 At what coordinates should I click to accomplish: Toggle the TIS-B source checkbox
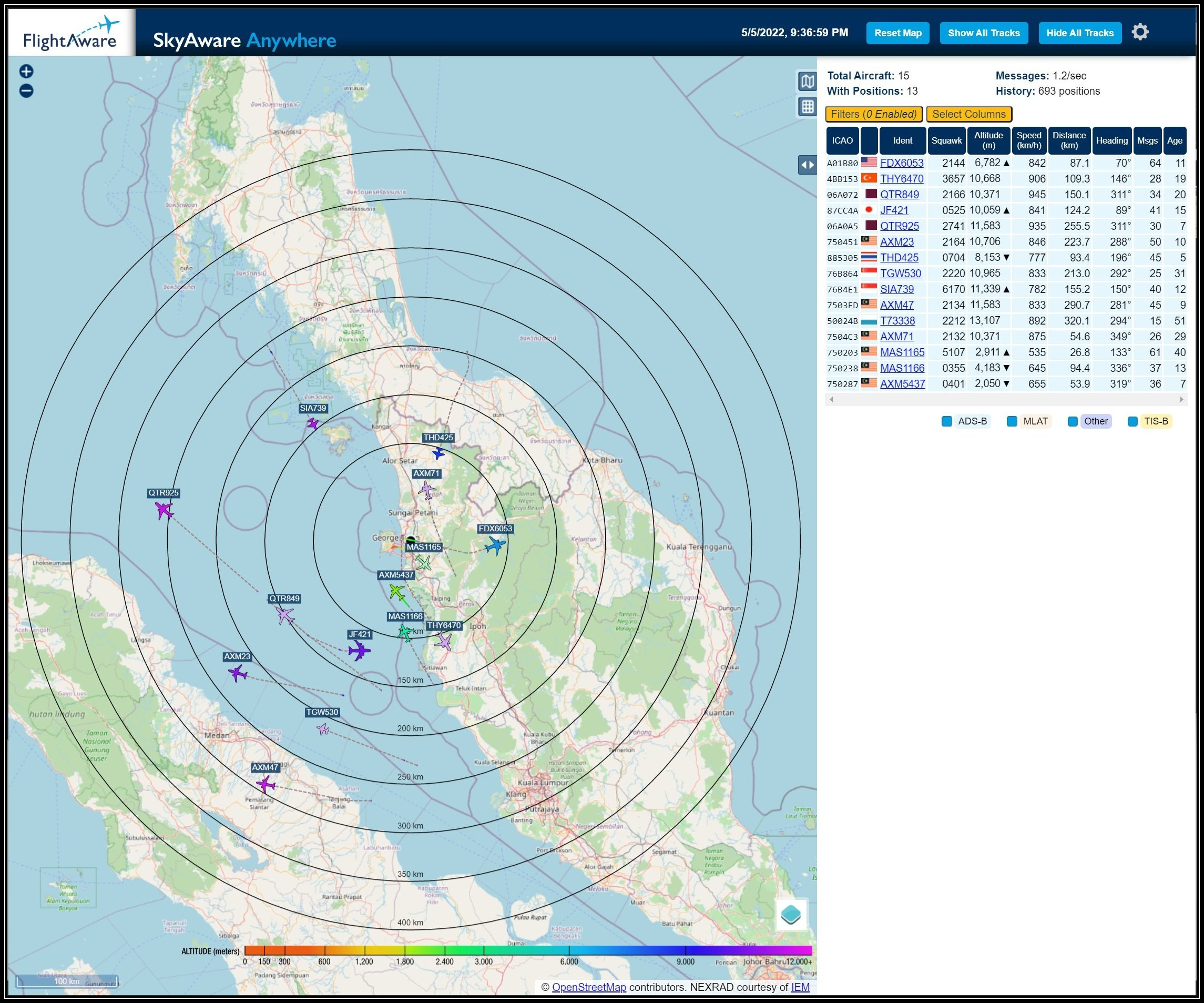[1132, 421]
